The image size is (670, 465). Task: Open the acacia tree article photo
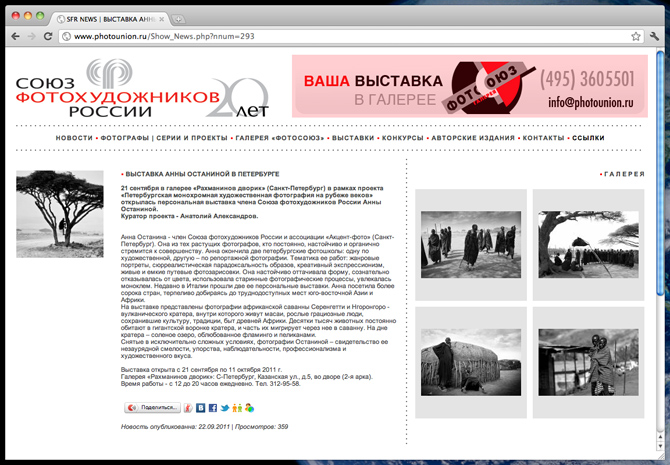point(60,214)
